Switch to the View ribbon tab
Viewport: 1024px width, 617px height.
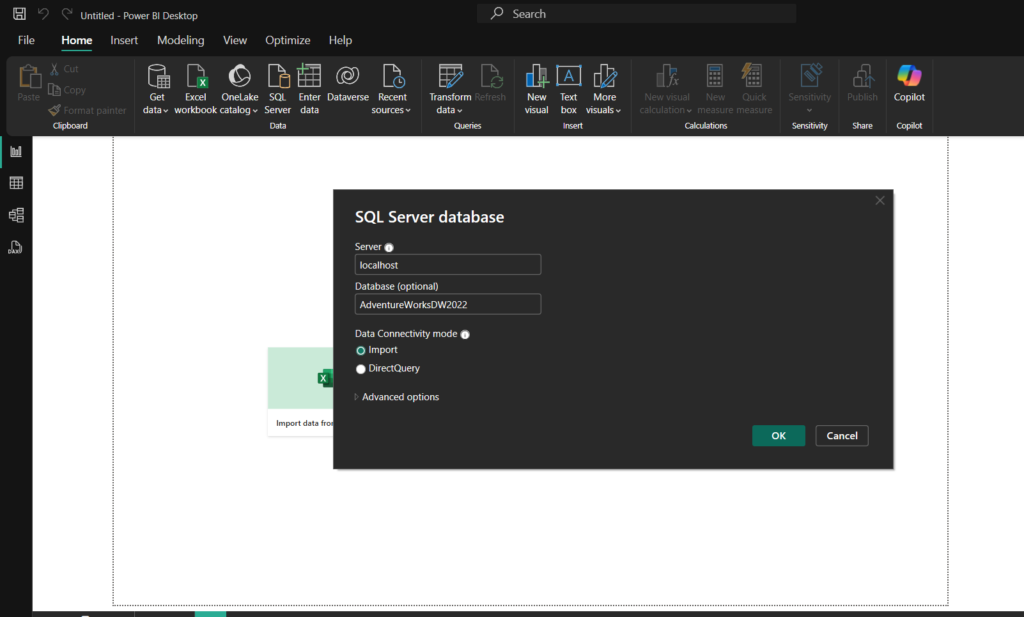pyautogui.click(x=235, y=40)
